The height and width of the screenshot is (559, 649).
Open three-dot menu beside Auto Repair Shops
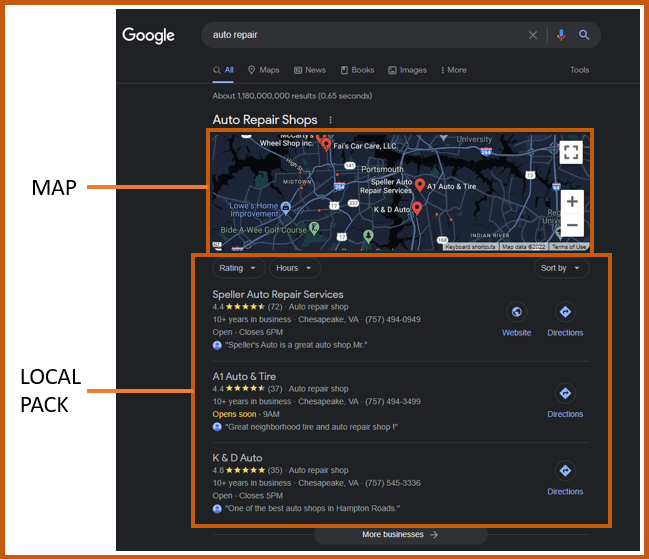click(330, 120)
